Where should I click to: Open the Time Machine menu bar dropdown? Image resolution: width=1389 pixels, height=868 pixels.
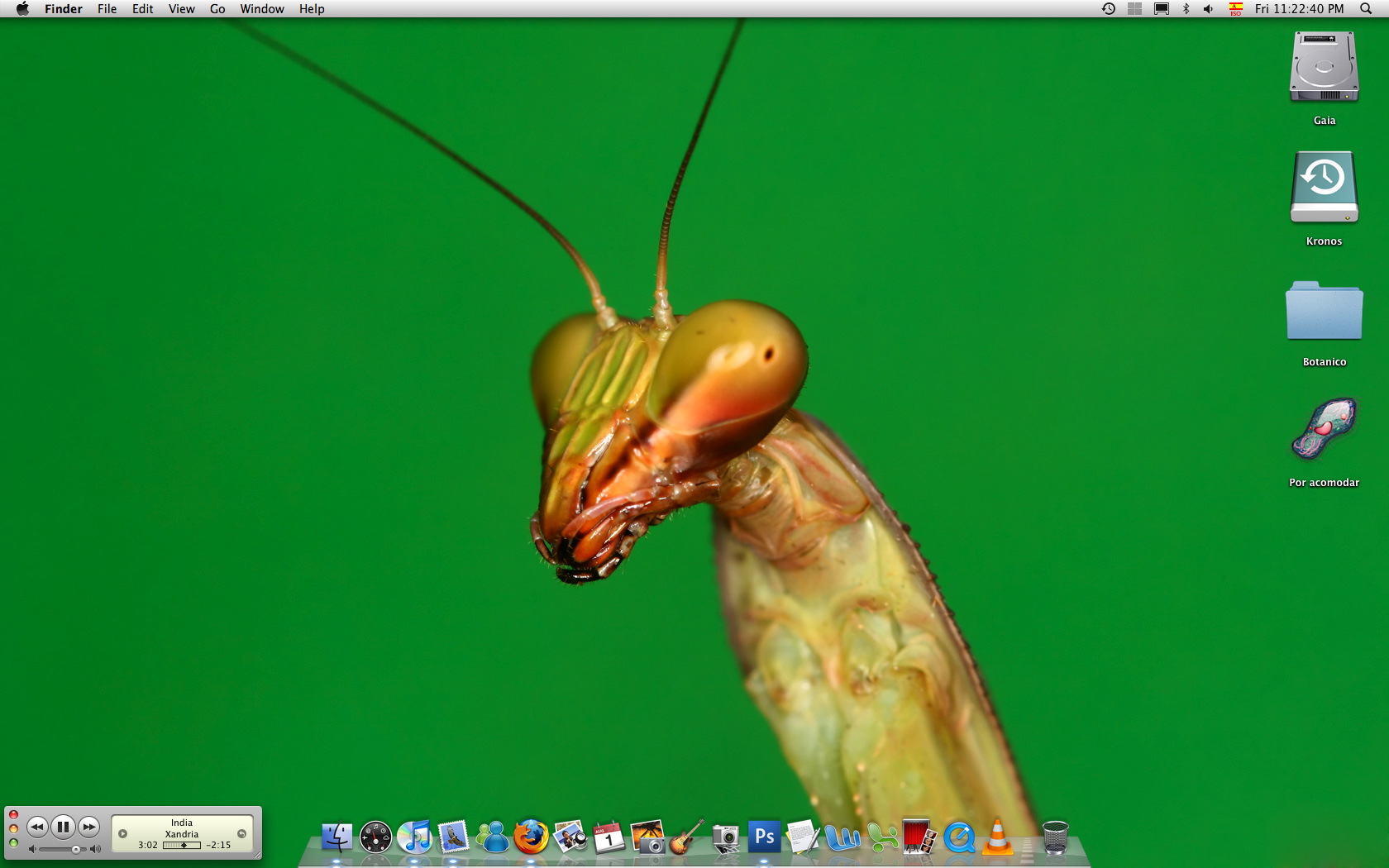coord(1108,9)
